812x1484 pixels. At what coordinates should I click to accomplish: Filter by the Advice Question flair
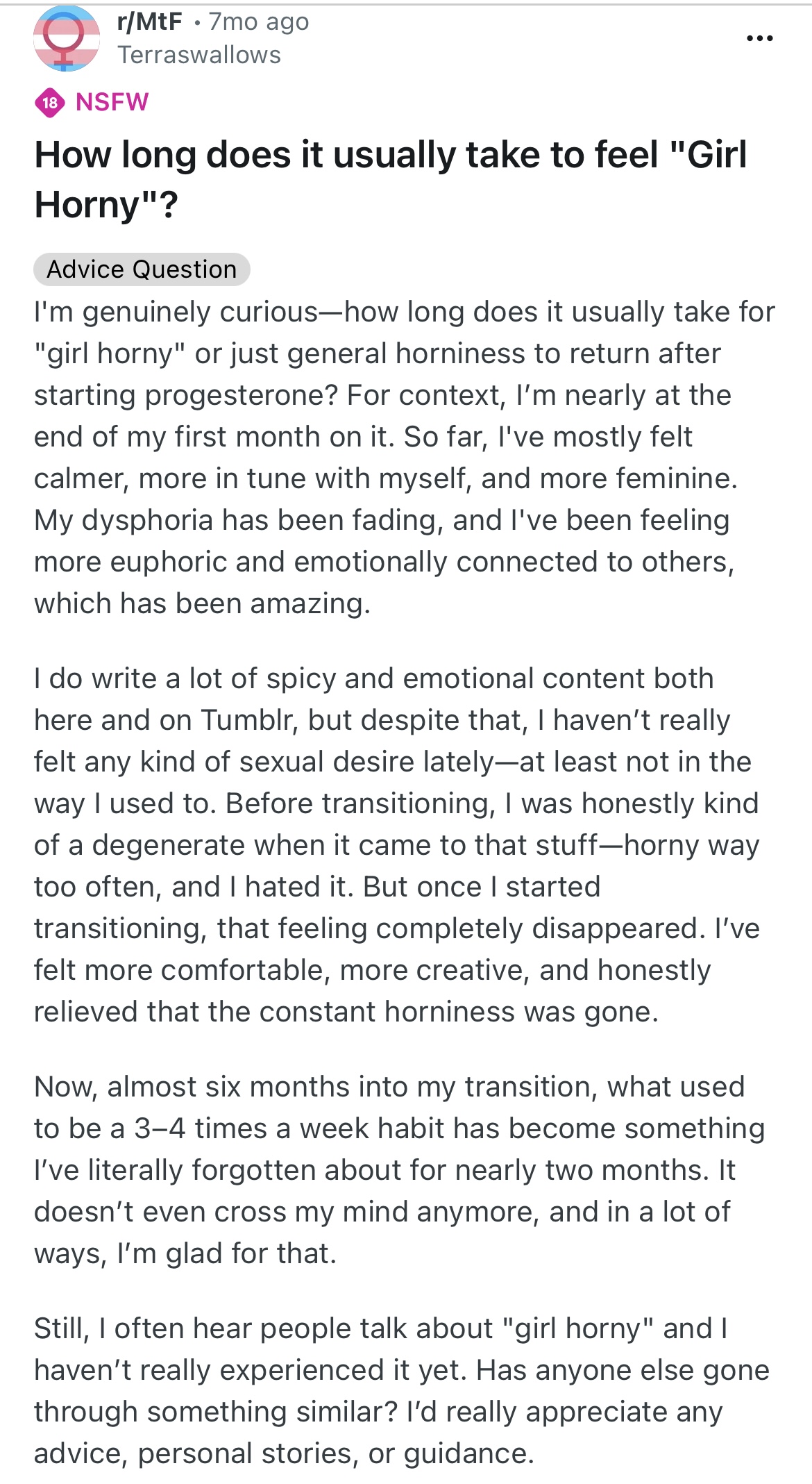coord(142,269)
